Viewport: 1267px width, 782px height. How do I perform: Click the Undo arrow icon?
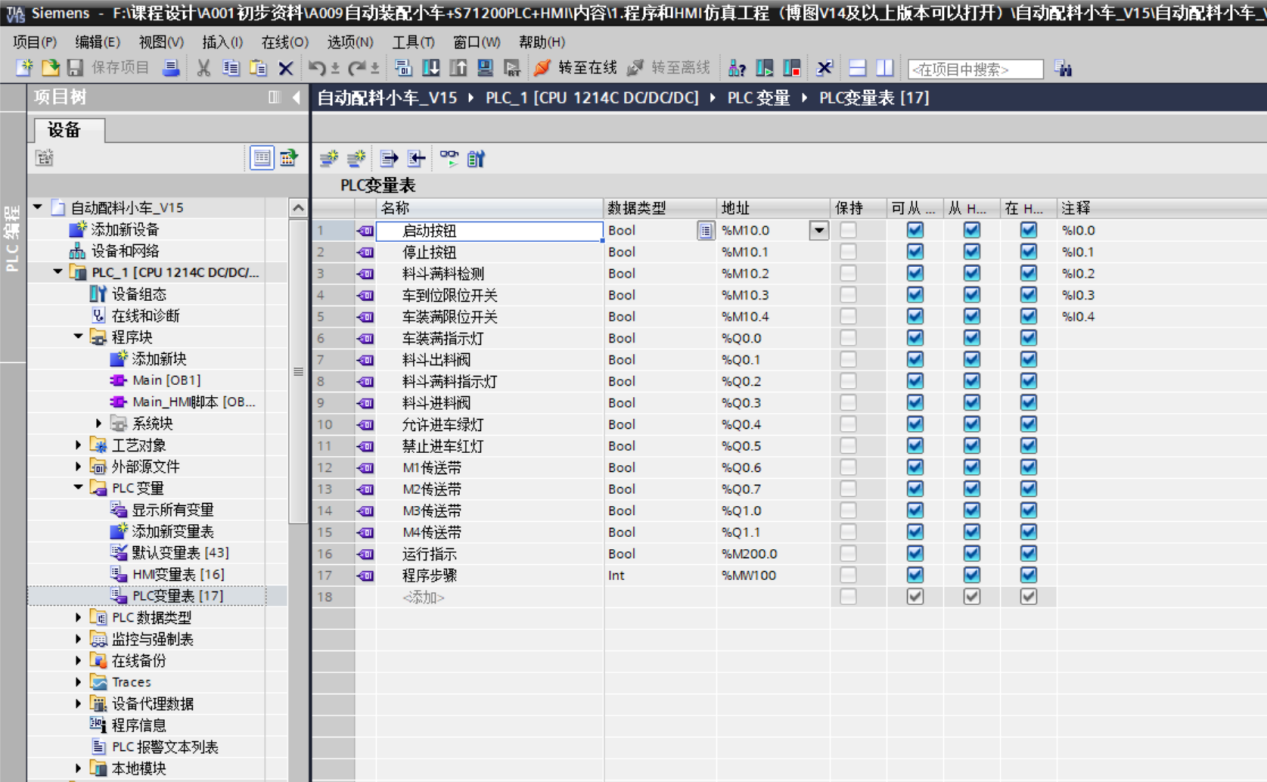pos(317,68)
